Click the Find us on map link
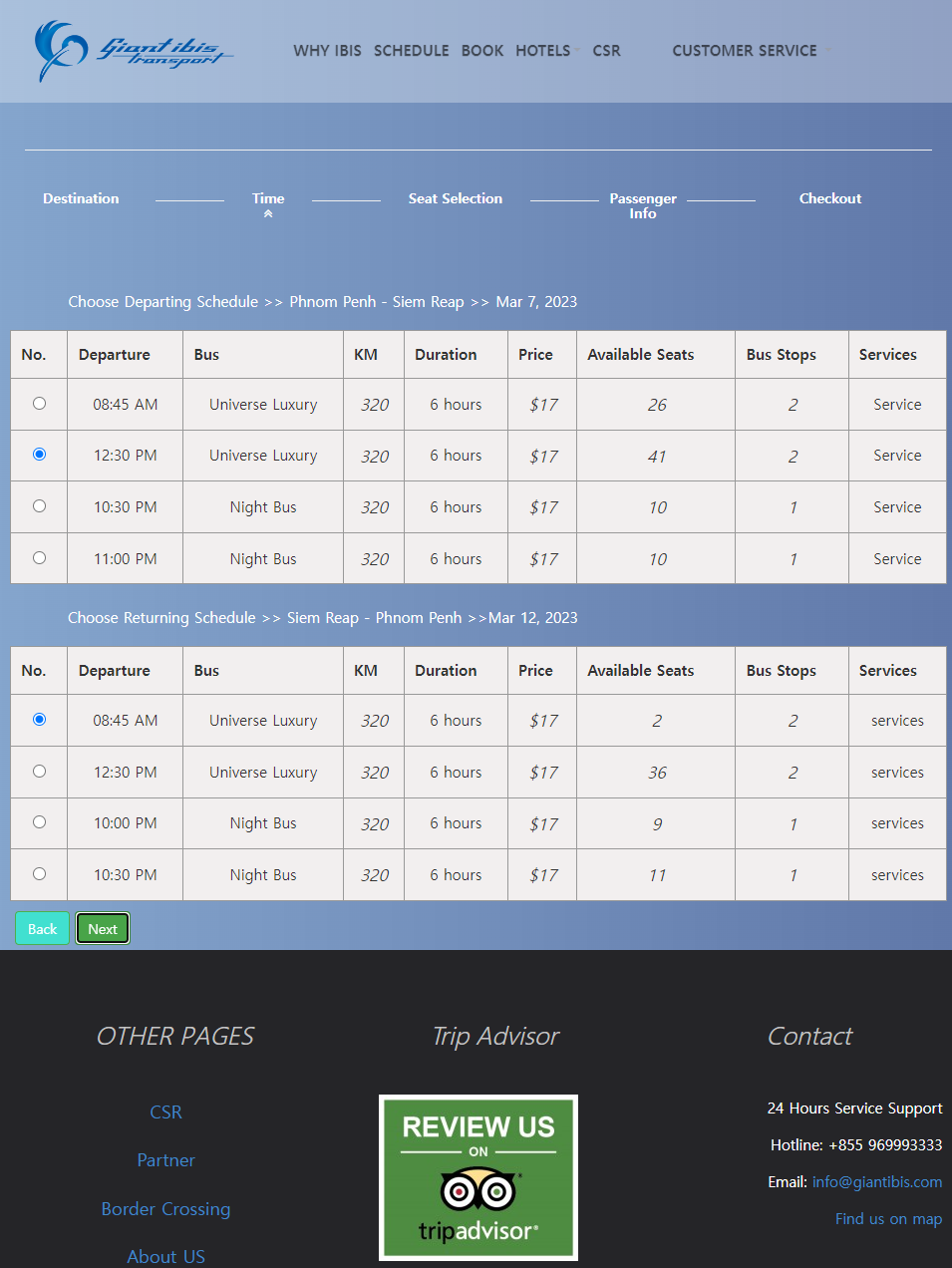This screenshot has height=1268, width=952. coord(888,1219)
